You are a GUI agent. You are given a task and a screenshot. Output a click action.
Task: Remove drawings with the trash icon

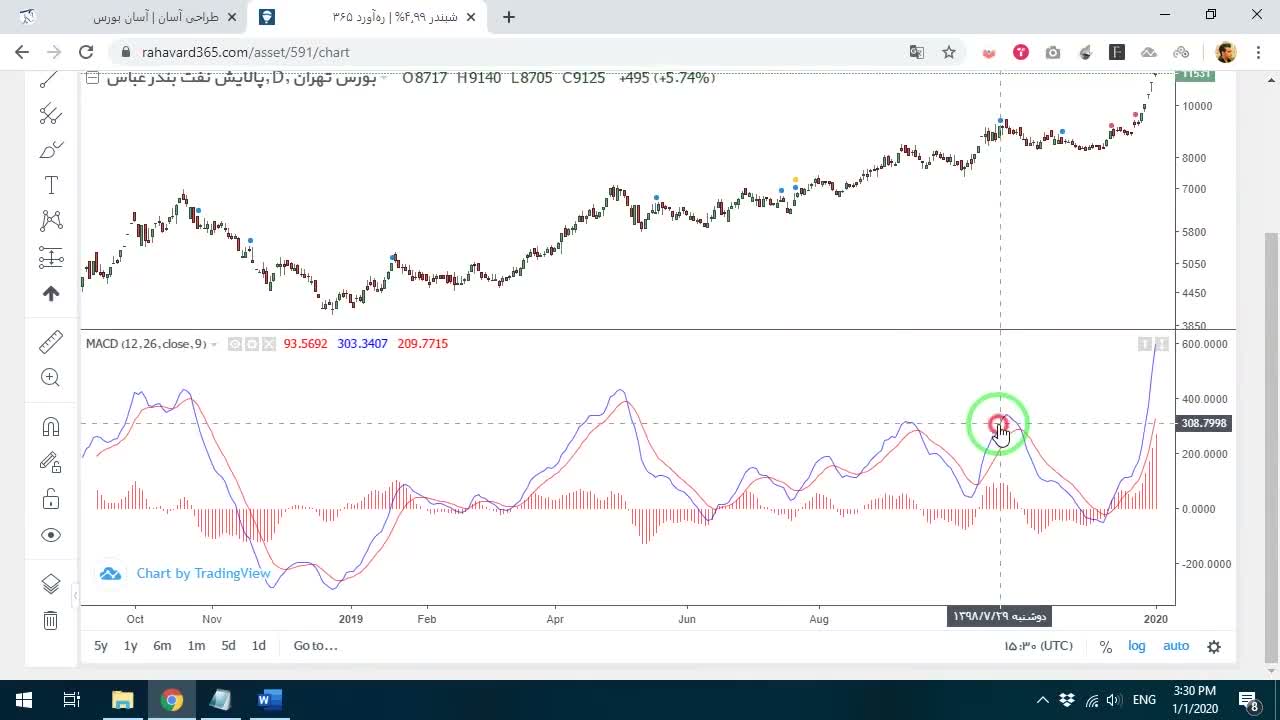(51, 621)
